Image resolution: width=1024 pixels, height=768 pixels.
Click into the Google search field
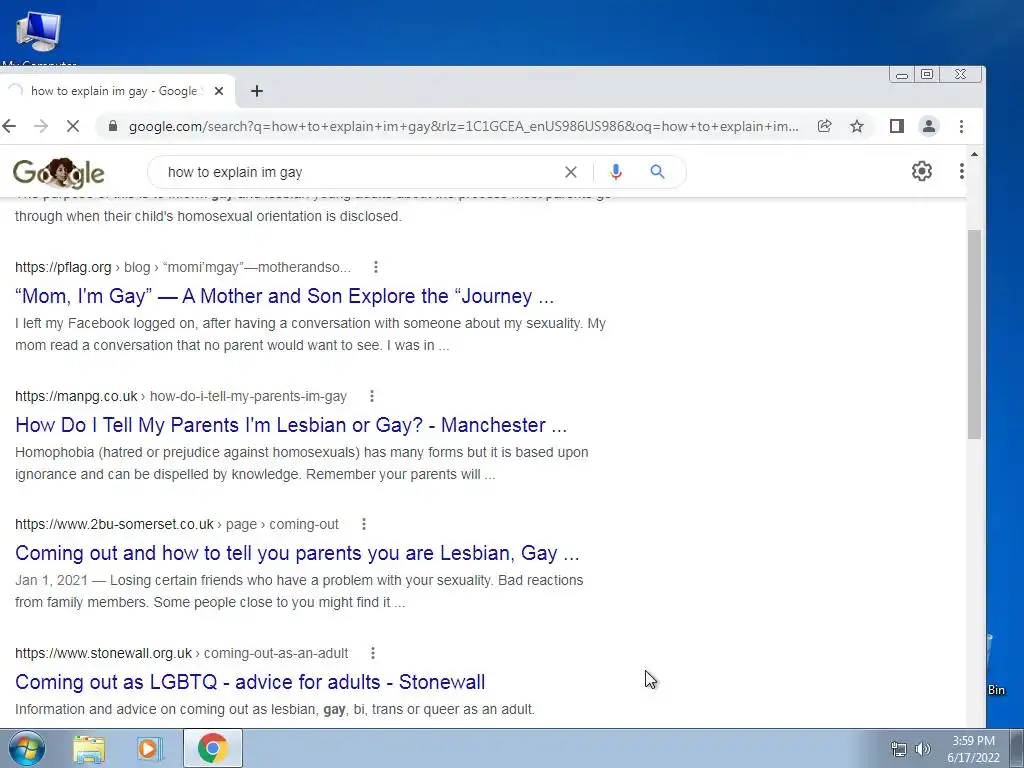359,172
